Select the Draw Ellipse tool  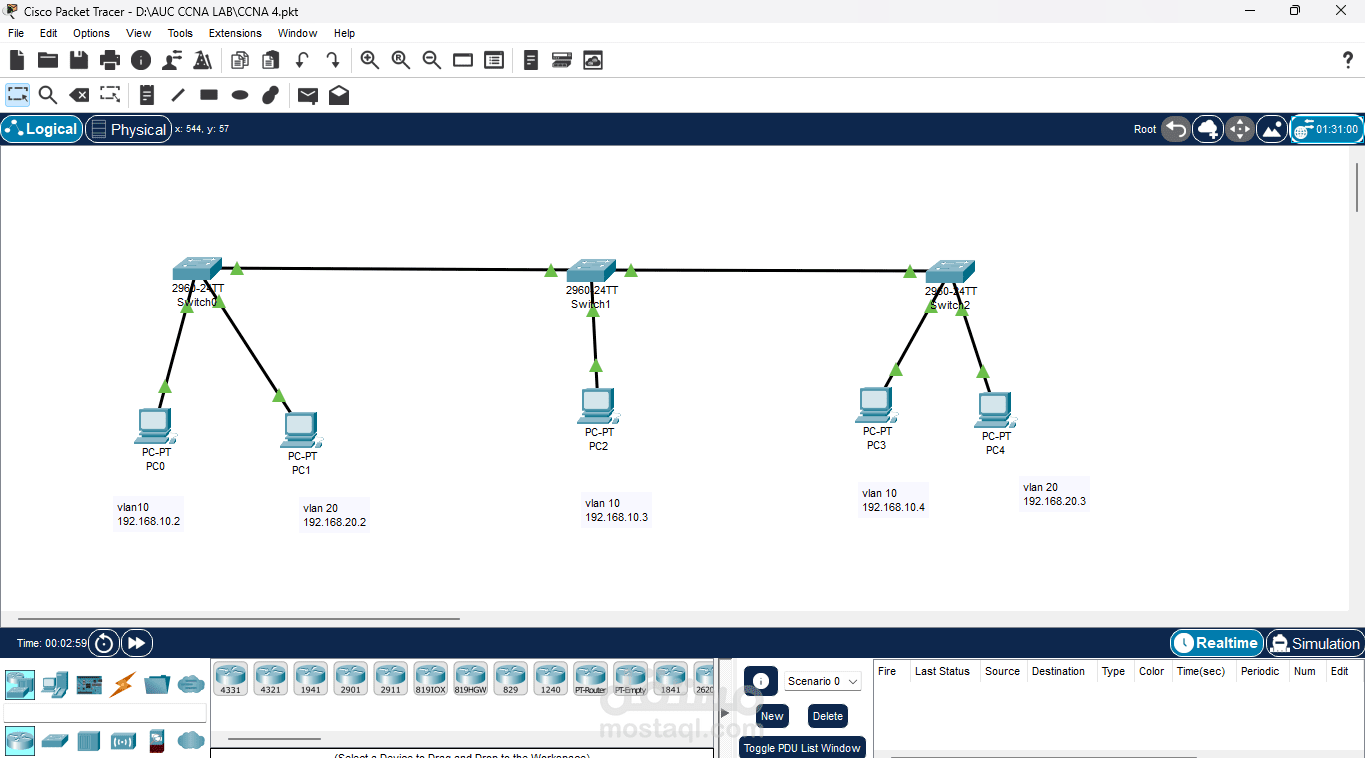click(240, 95)
